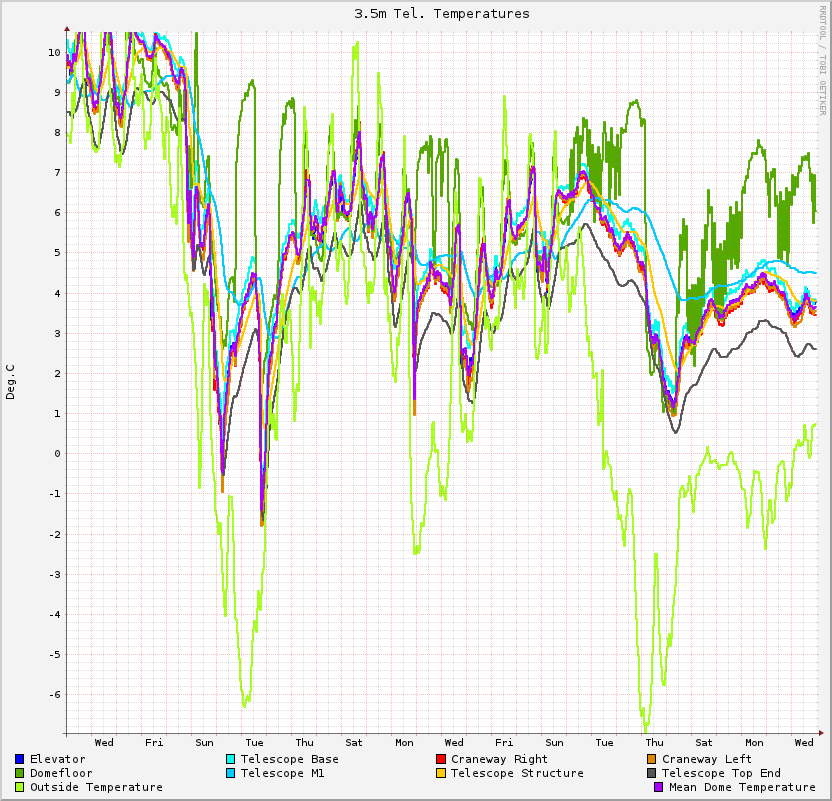
Task: Click the lime Outside Temperature legend swatch
Action: [20, 787]
